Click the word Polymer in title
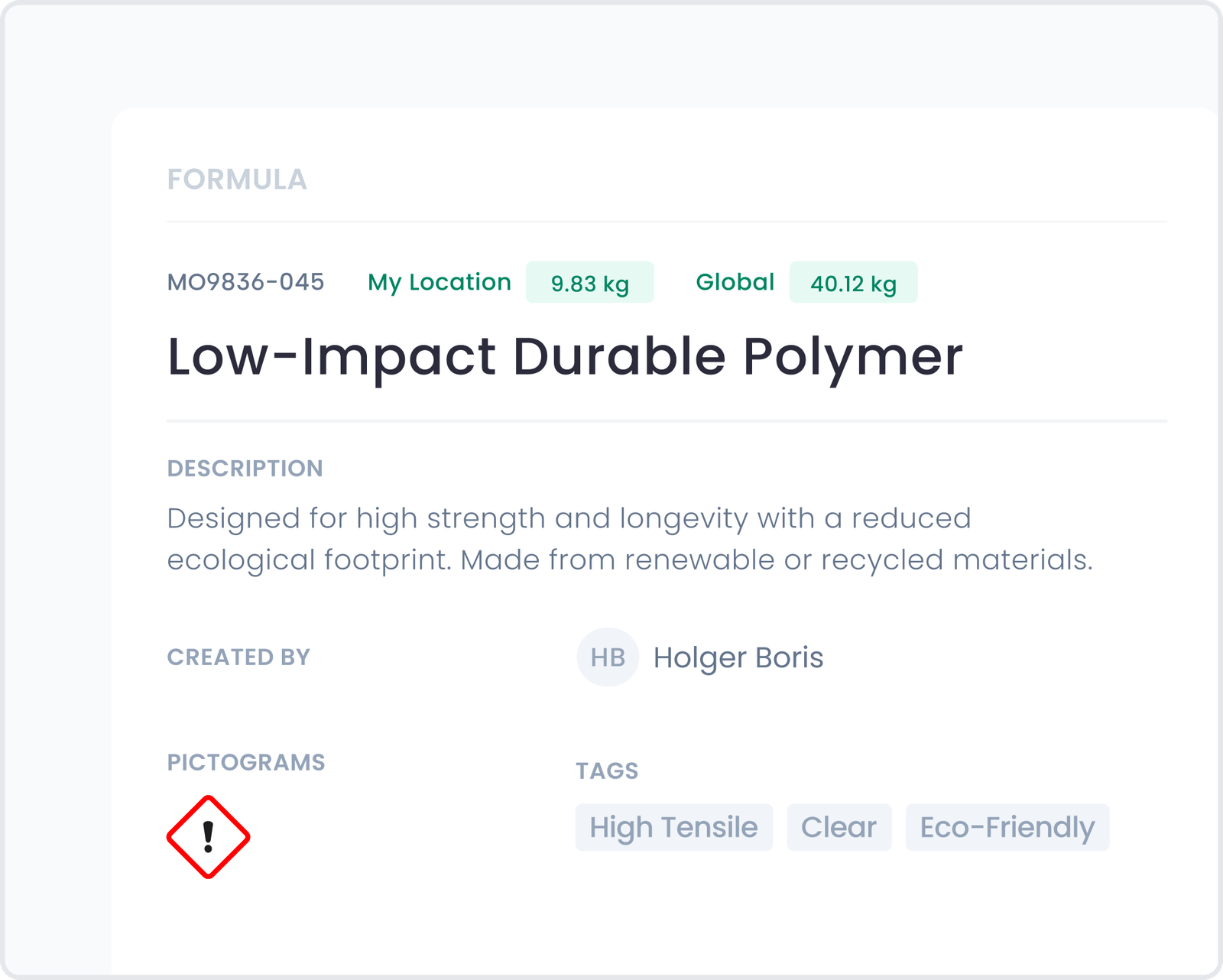 click(x=853, y=358)
